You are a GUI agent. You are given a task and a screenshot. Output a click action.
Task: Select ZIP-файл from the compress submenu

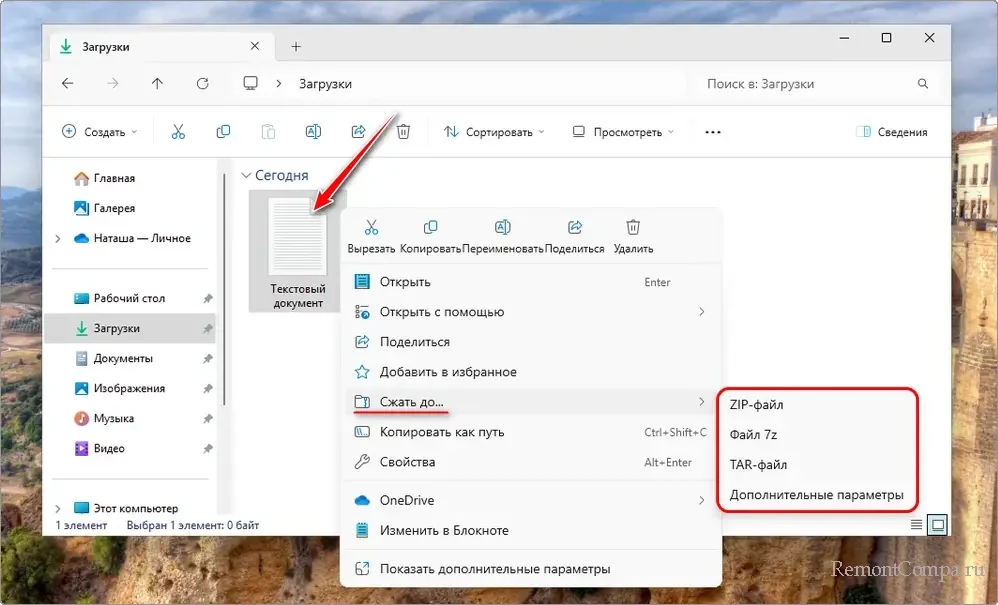coord(757,405)
